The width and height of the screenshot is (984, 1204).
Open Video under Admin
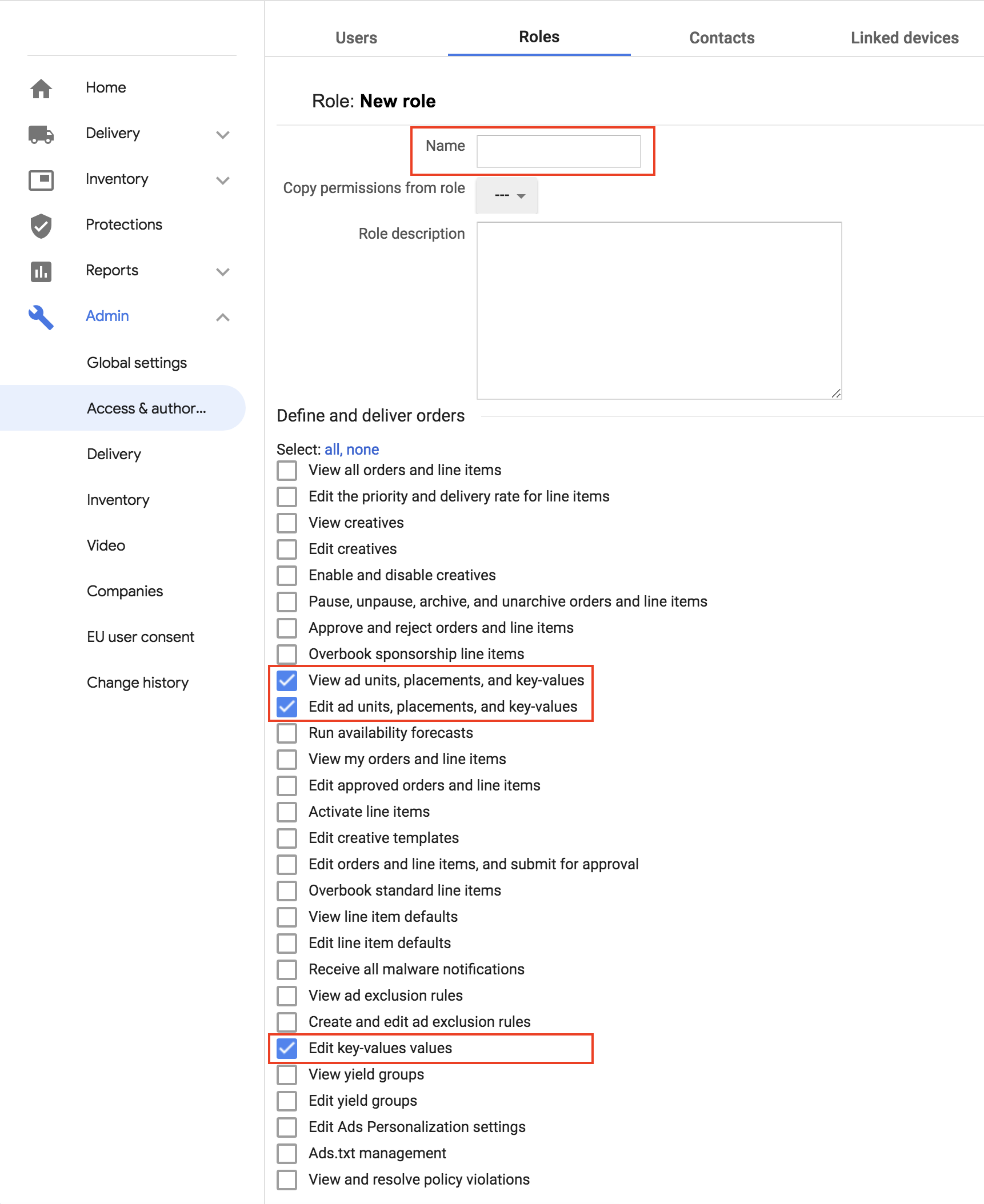tap(106, 545)
